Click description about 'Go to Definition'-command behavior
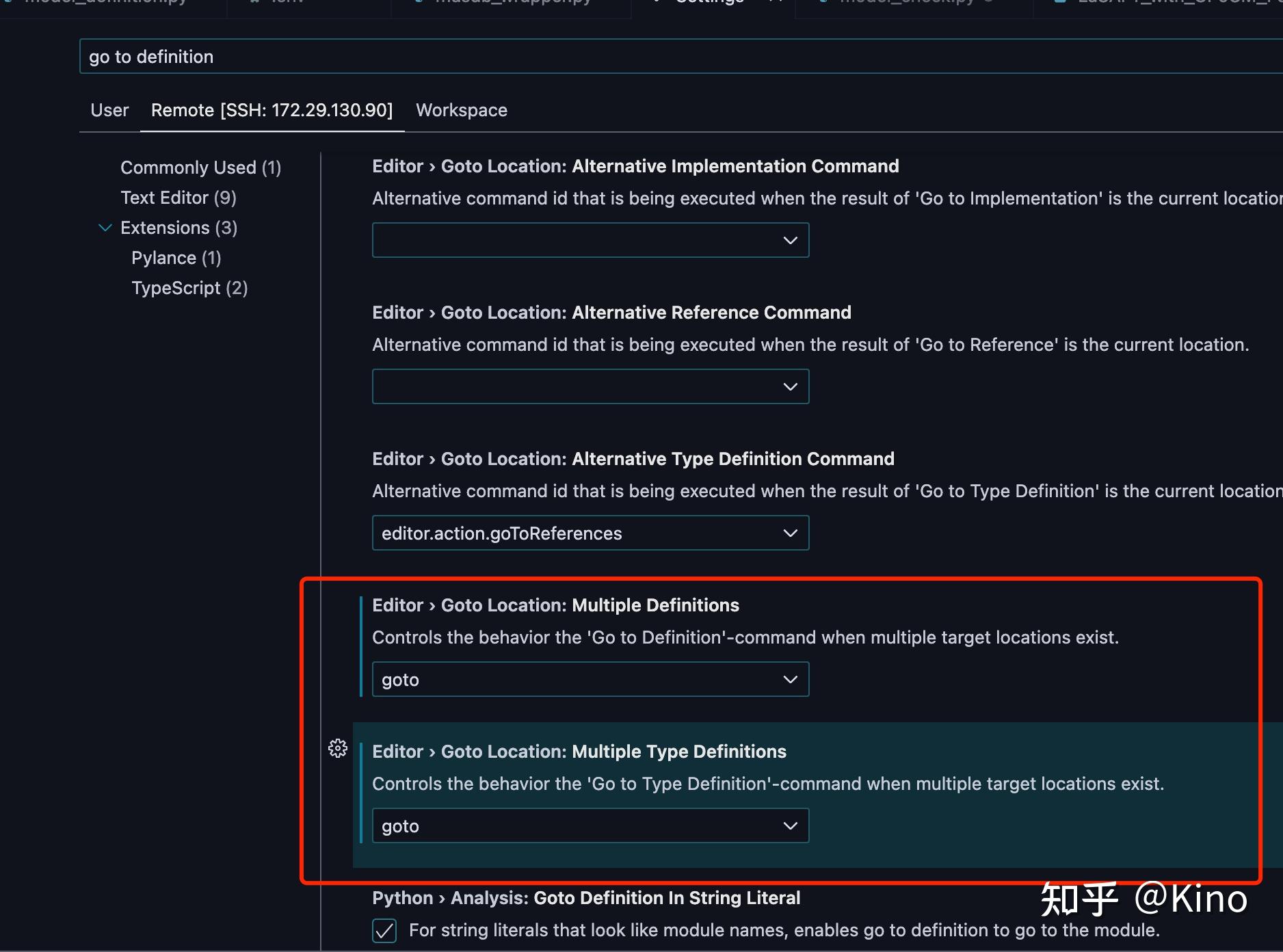This screenshot has height=952, width=1283. tap(745, 637)
